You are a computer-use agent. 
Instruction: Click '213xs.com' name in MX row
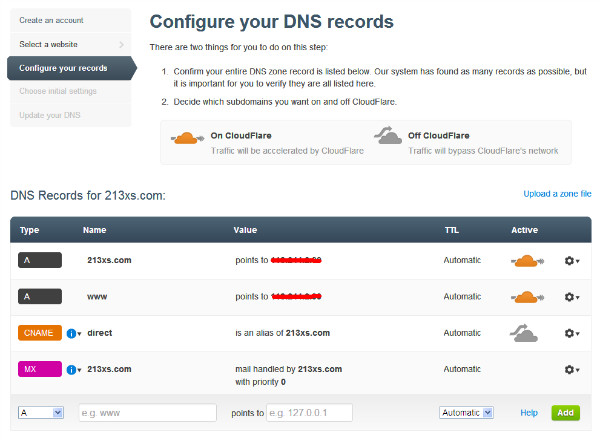(x=109, y=369)
